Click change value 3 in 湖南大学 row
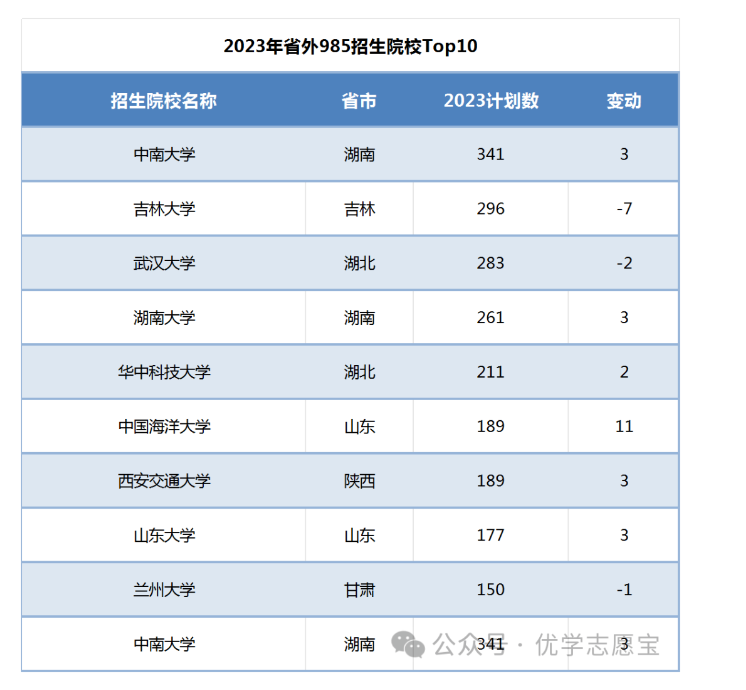 click(x=624, y=317)
